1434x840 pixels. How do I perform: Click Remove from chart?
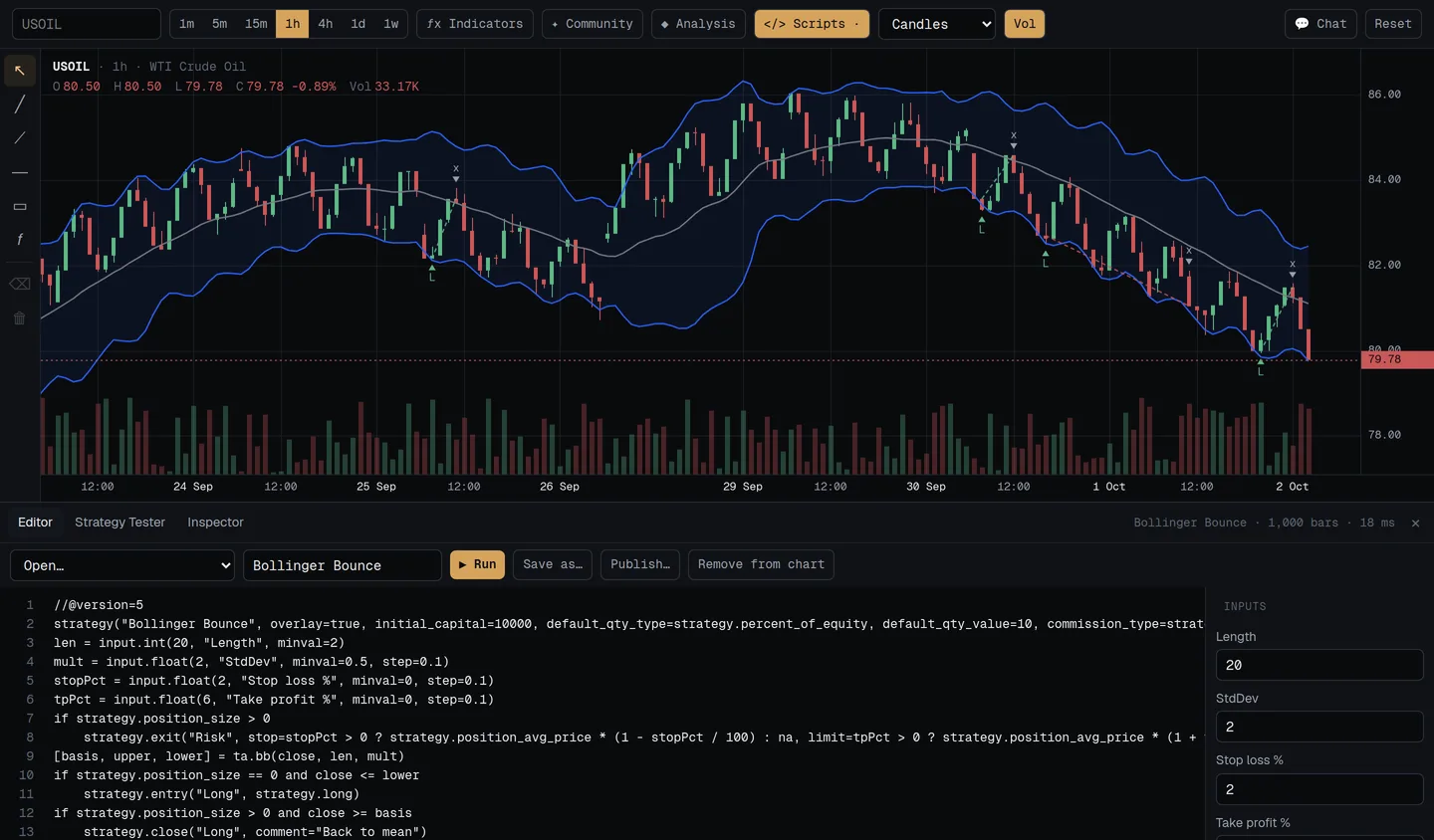761,564
